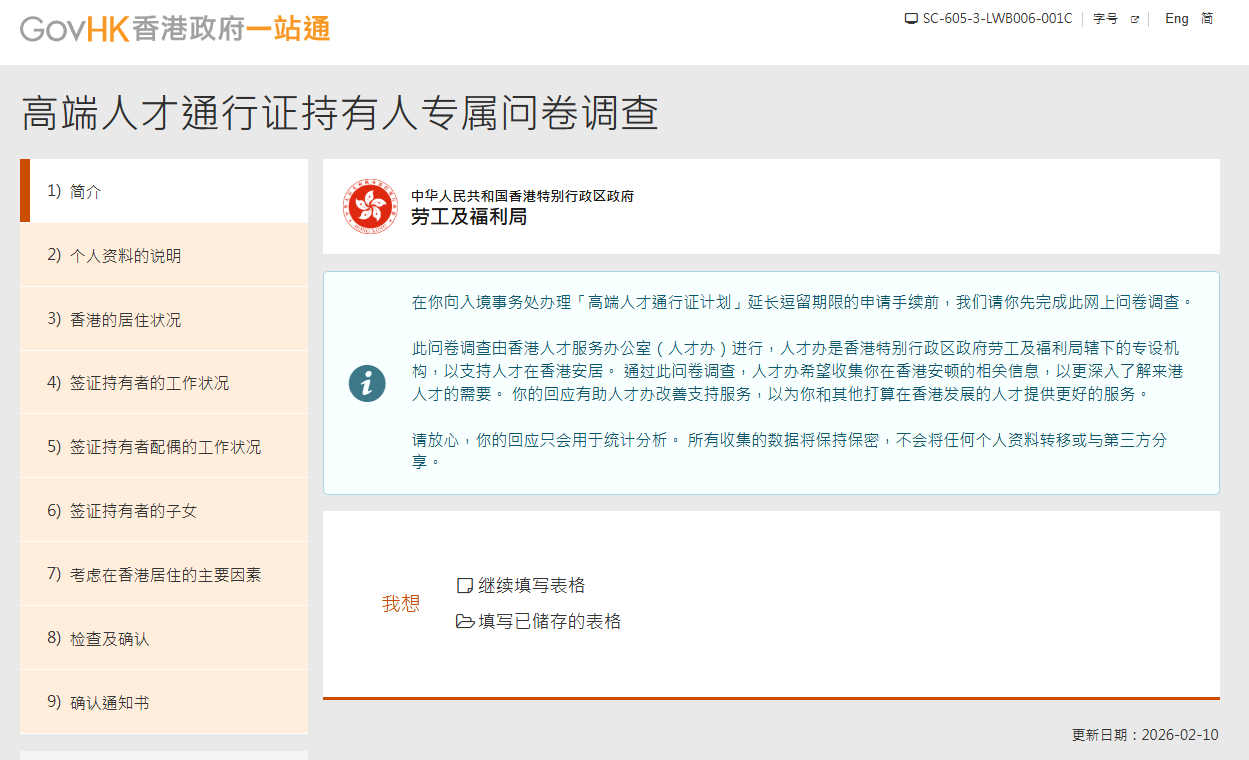The image size is (1249, 760).
Task: Click the open folder icon beside 填写已储存的表格
Action: 463,620
